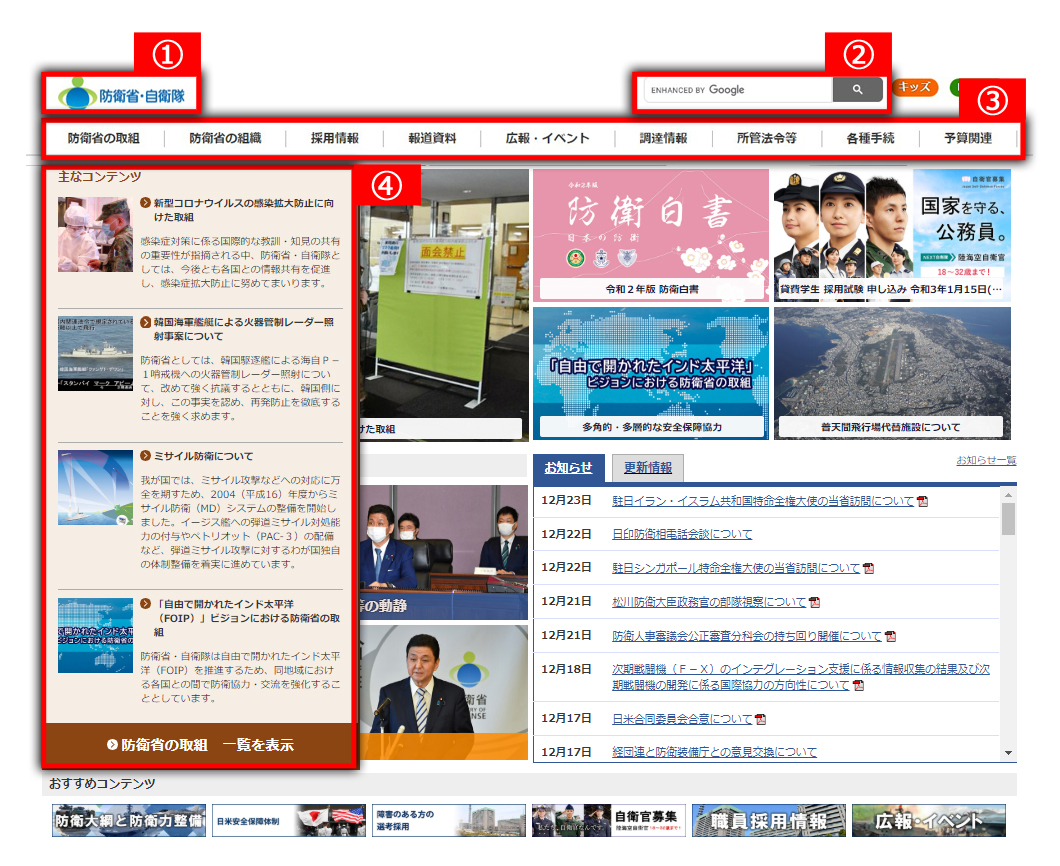Click the news list scrollbar thumb
Viewport: 1060px width, 866px height.
tap(1009, 519)
